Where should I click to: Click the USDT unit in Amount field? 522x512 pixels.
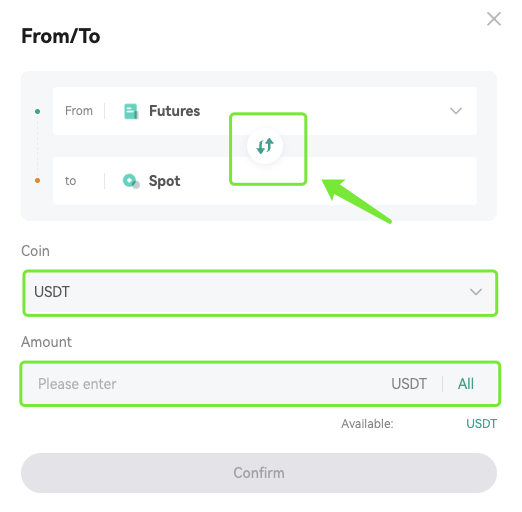click(409, 384)
